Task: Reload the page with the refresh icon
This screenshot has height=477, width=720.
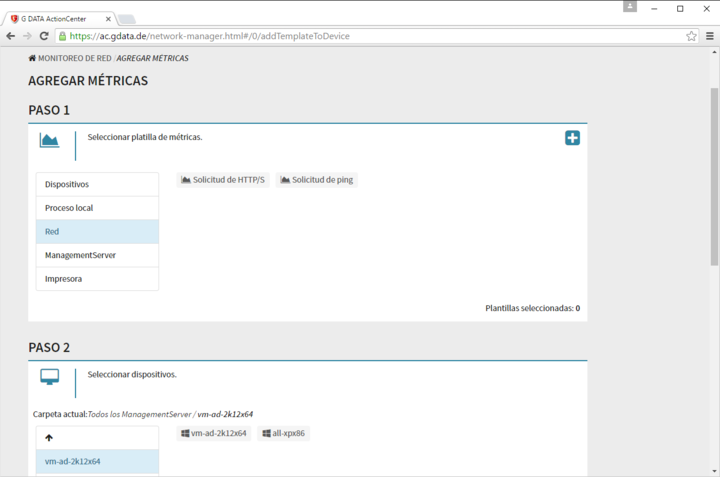Action: point(44,36)
